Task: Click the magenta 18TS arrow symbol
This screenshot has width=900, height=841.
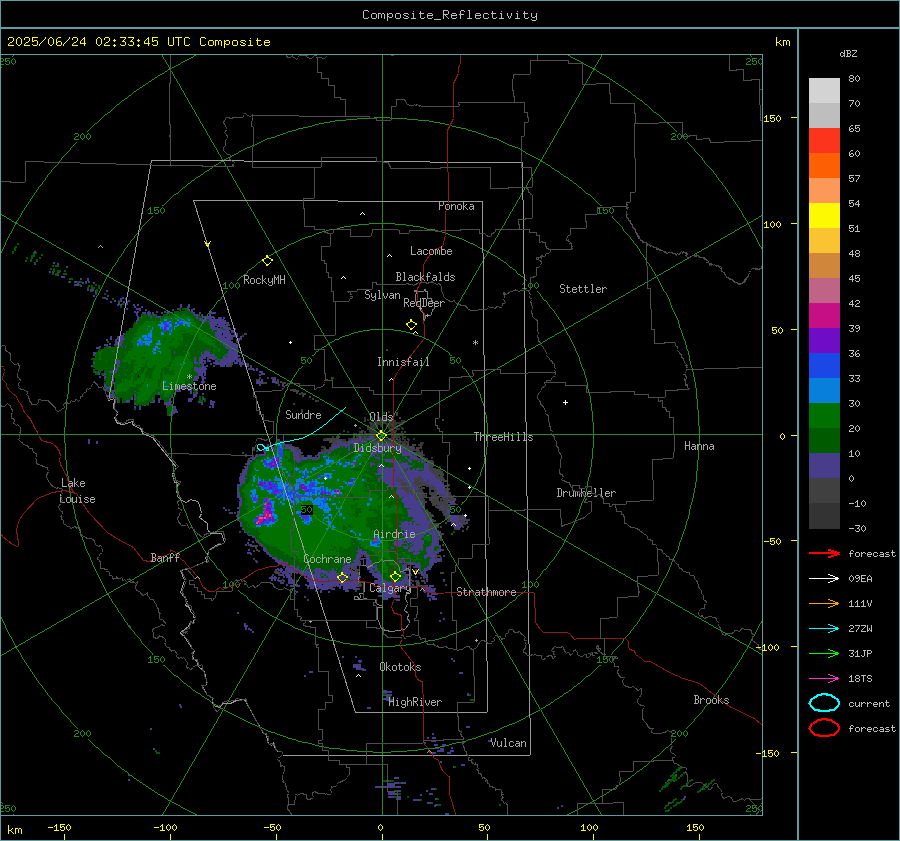Action: point(824,679)
